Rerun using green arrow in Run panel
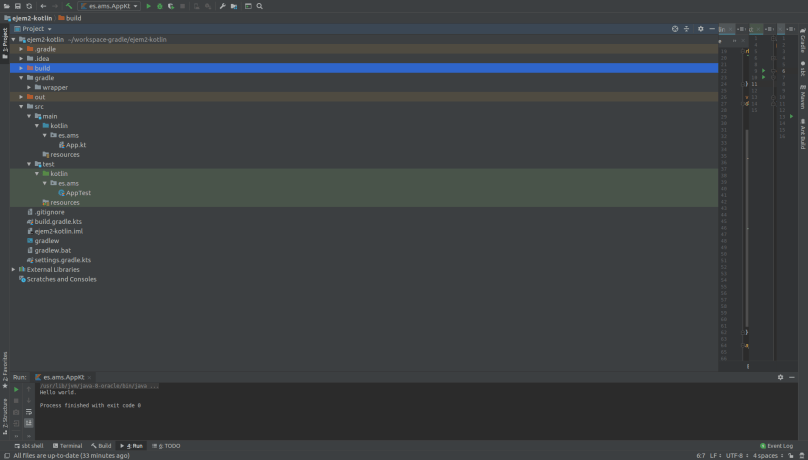Image resolution: width=808 pixels, height=460 pixels. click(16, 389)
